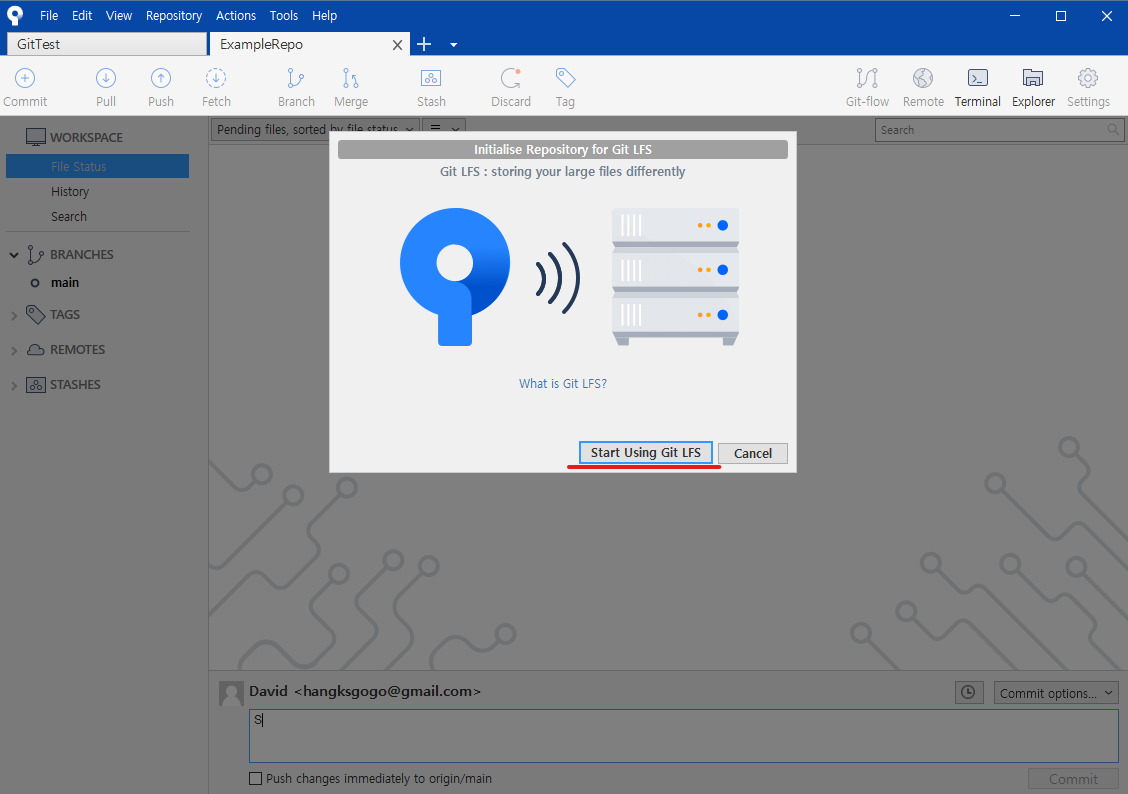This screenshot has height=794, width=1128.
Task: Open the tab list dropdown arrow
Action: (453, 45)
